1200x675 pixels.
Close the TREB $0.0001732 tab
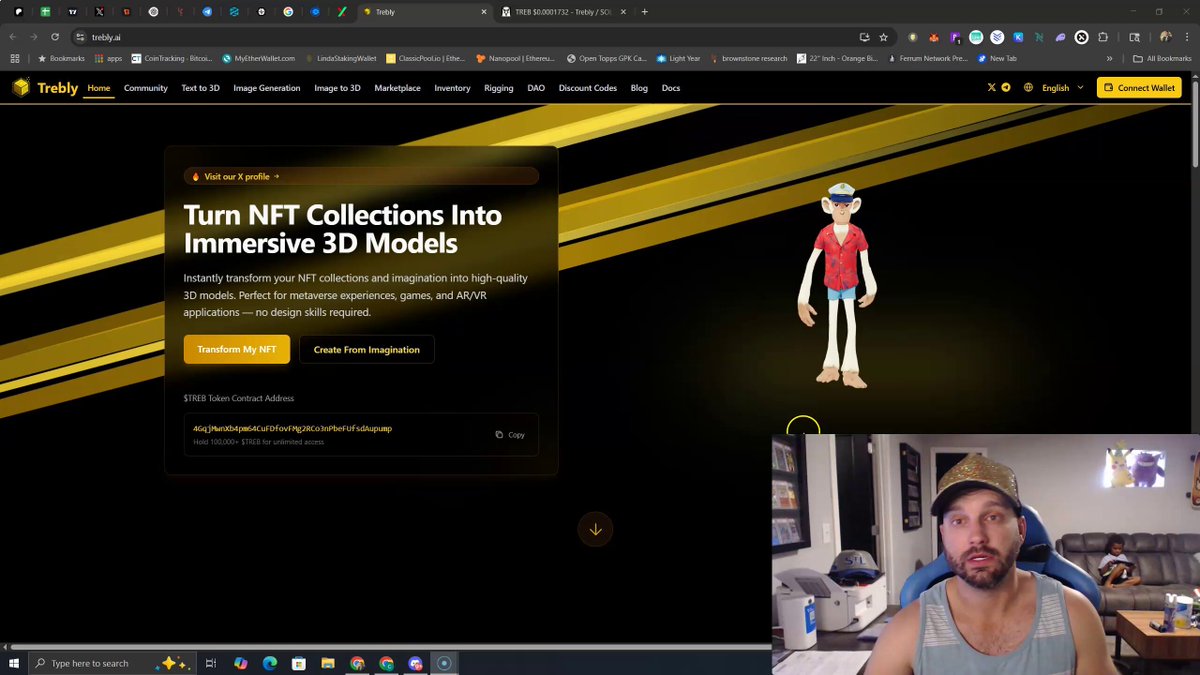click(x=623, y=12)
